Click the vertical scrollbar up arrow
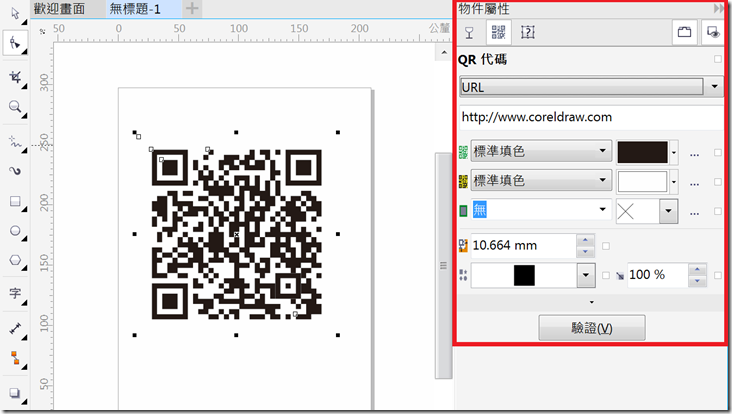Viewport: 732px width, 414px height. 444,53
